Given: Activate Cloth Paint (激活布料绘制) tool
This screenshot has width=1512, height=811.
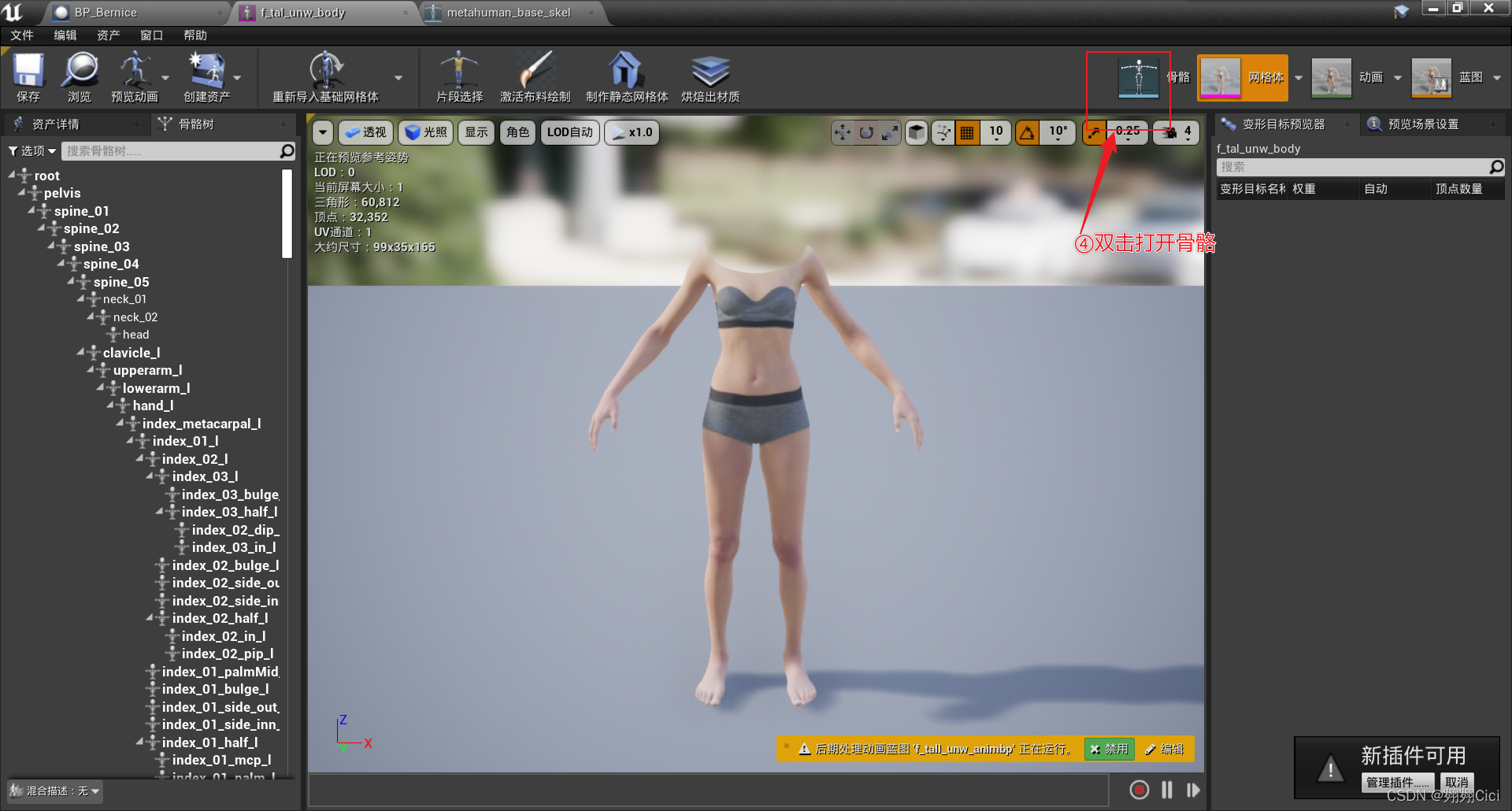Looking at the screenshot, I should pyautogui.click(x=535, y=77).
